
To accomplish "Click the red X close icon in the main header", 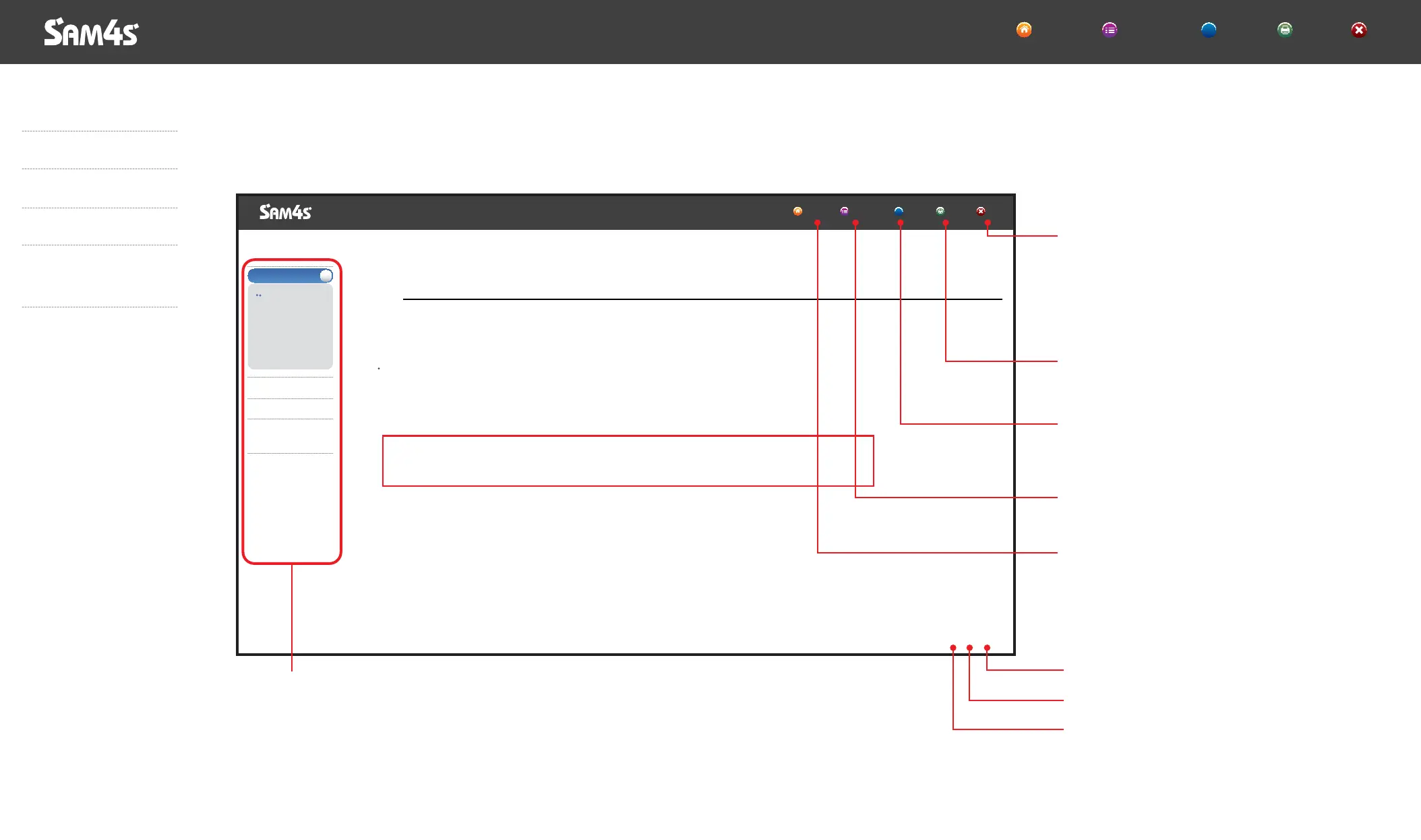I will [x=1359, y=30].
